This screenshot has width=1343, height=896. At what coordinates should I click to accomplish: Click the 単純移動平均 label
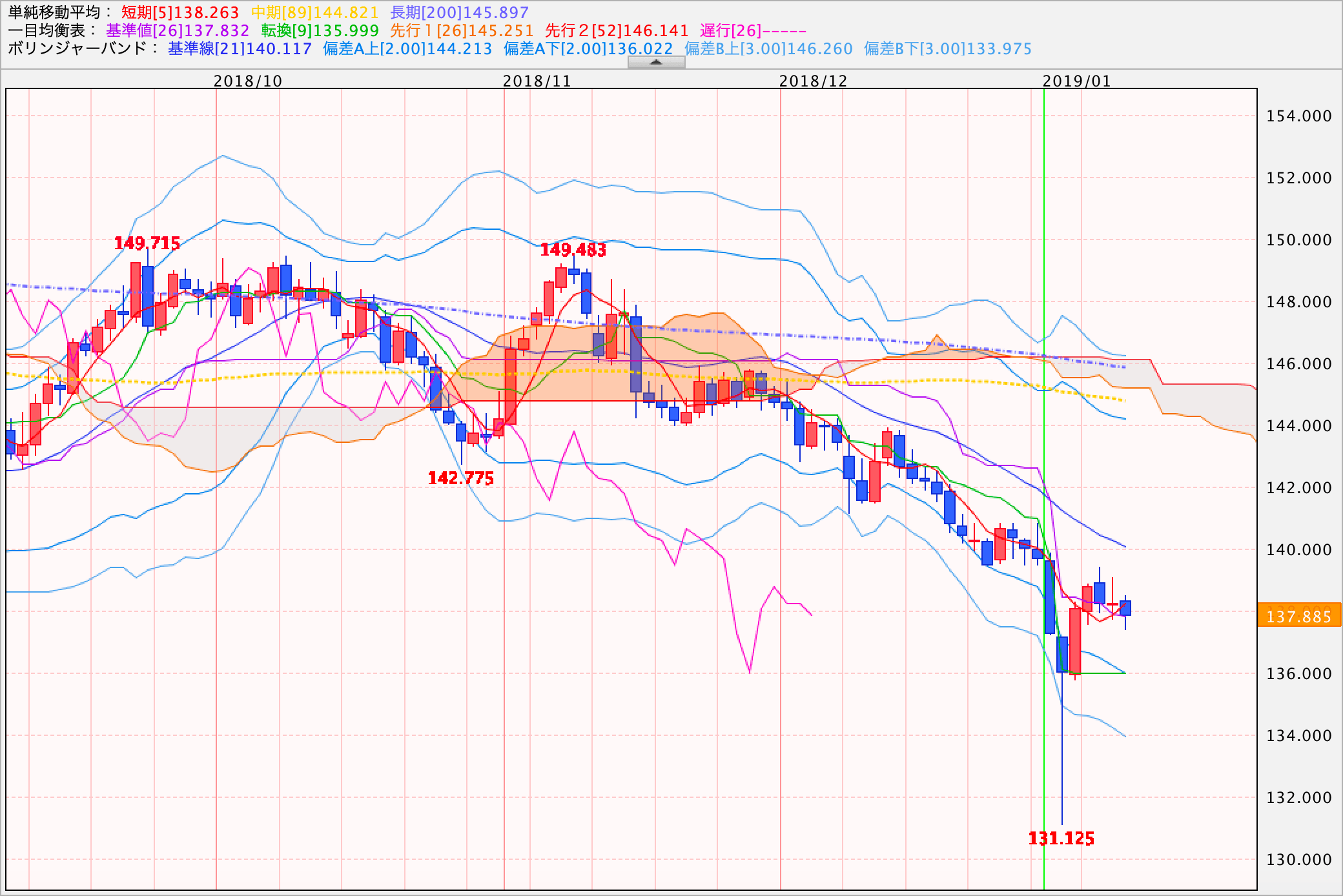pyautogui.click(x=59, y=13)
